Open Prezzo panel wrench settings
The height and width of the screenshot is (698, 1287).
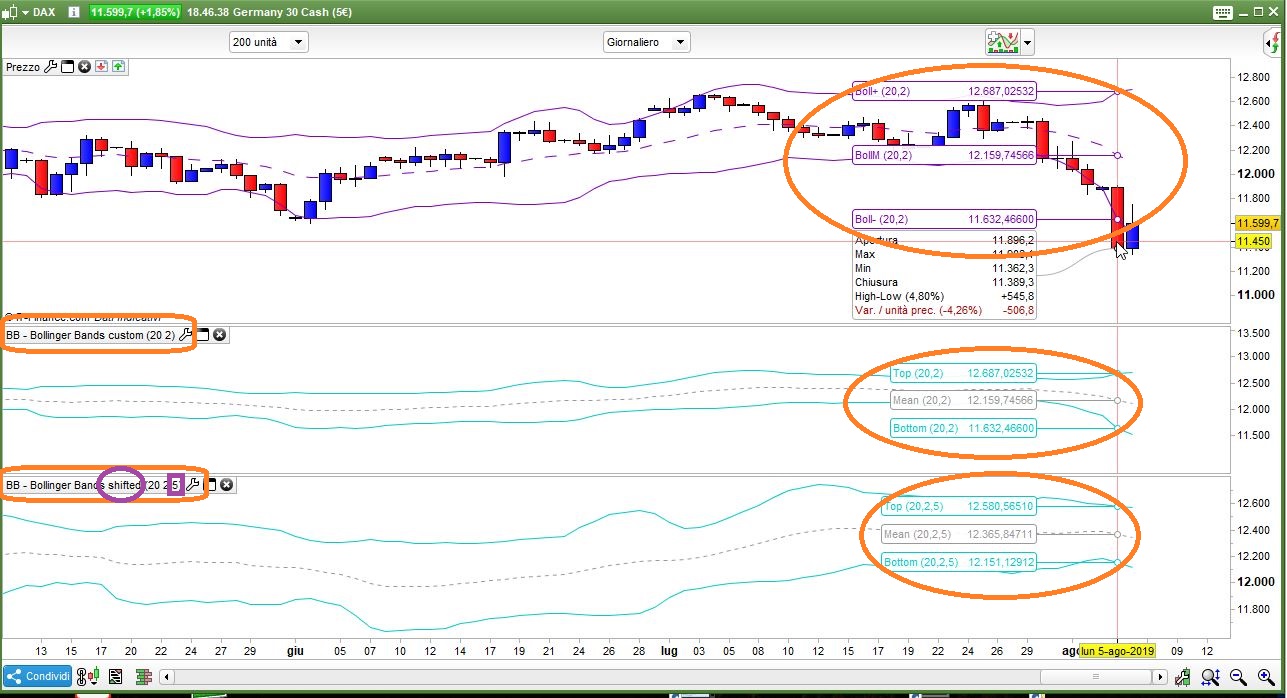(x=50, y=67)
